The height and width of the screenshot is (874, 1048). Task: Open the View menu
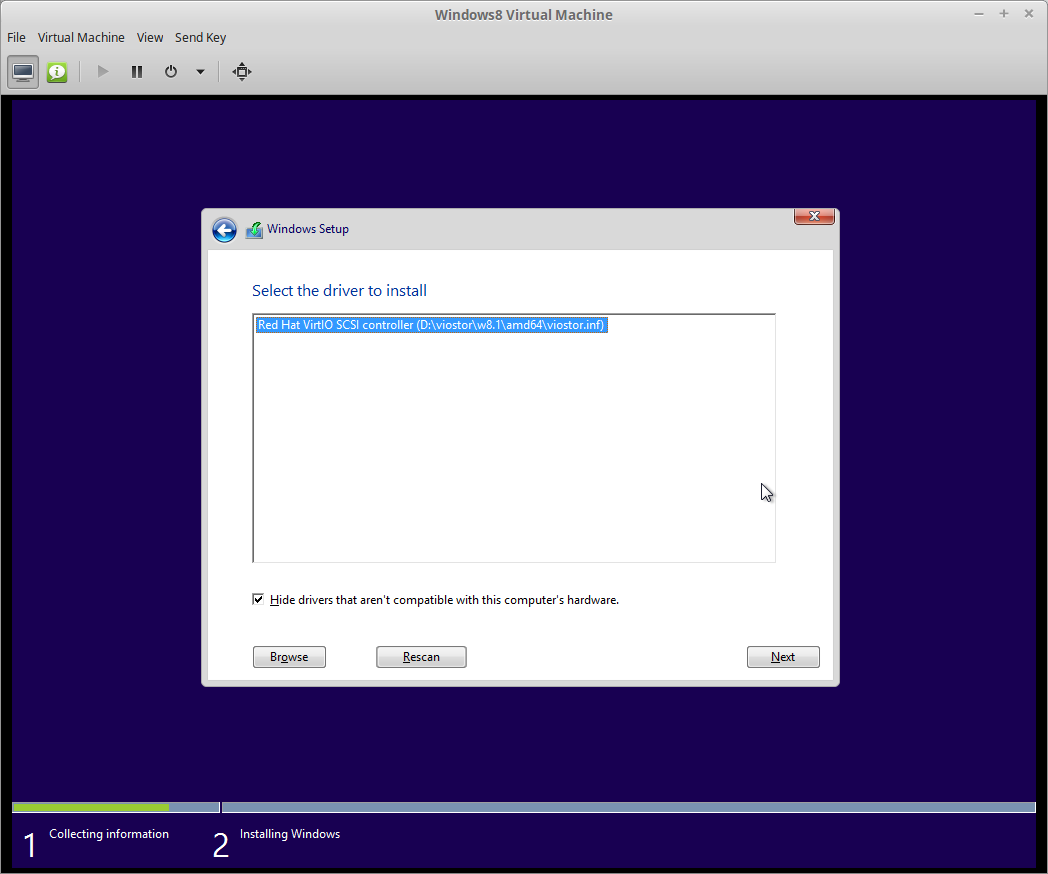[150, 37]
